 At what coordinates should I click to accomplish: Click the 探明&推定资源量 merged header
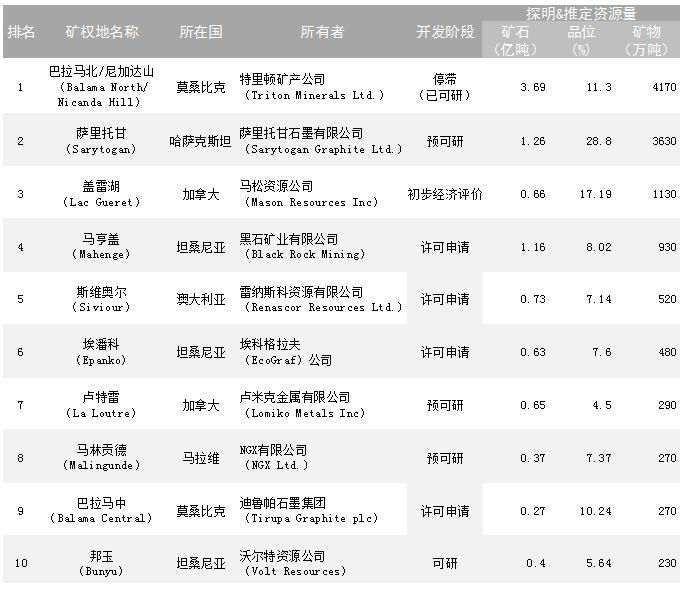click(x=580, y=13)
